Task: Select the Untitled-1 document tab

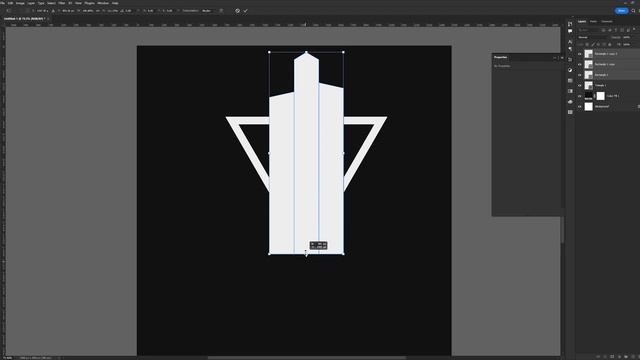Action: coord(24,19)
